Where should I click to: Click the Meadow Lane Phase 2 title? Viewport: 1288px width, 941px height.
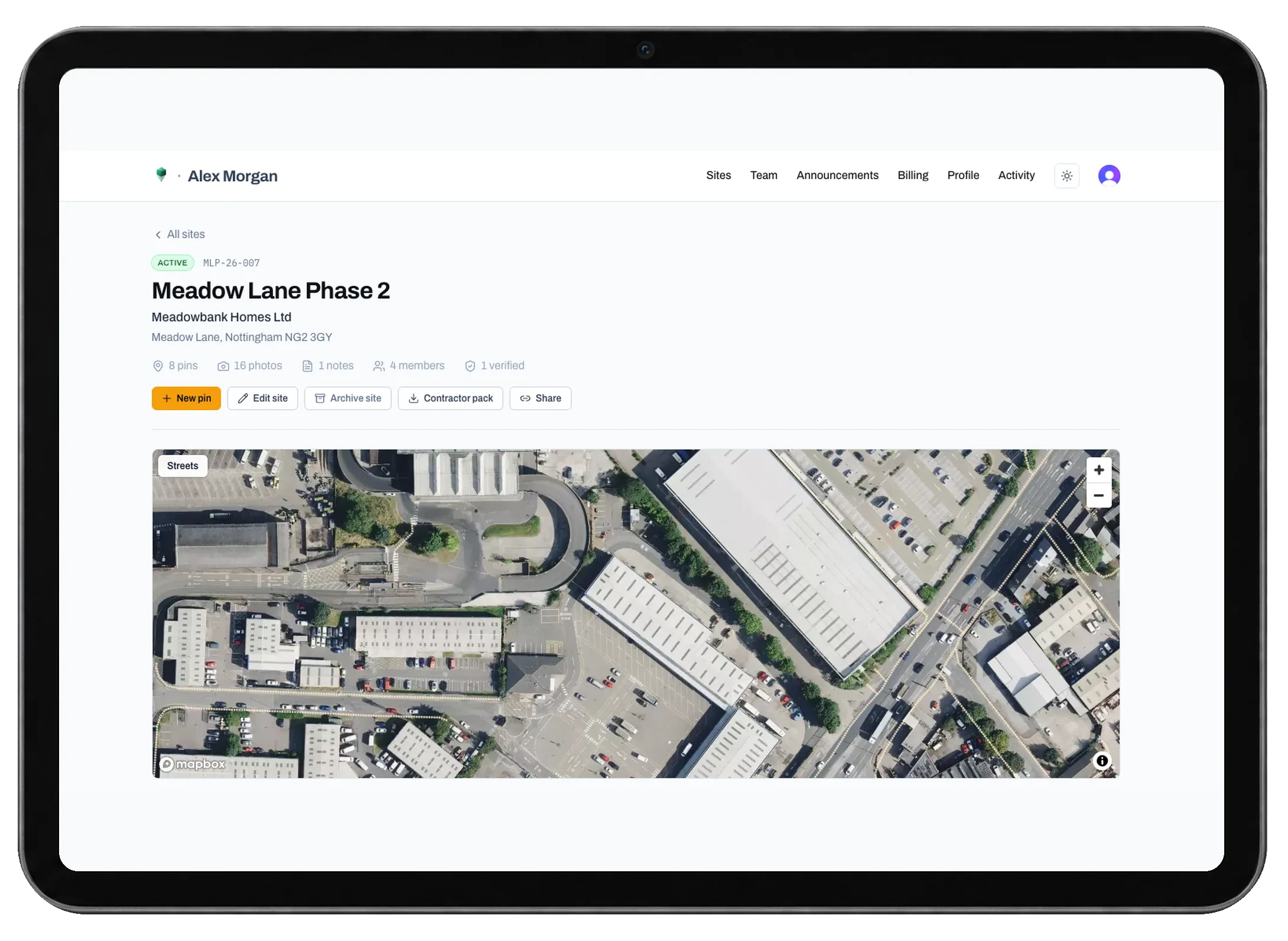pos(271,291)
